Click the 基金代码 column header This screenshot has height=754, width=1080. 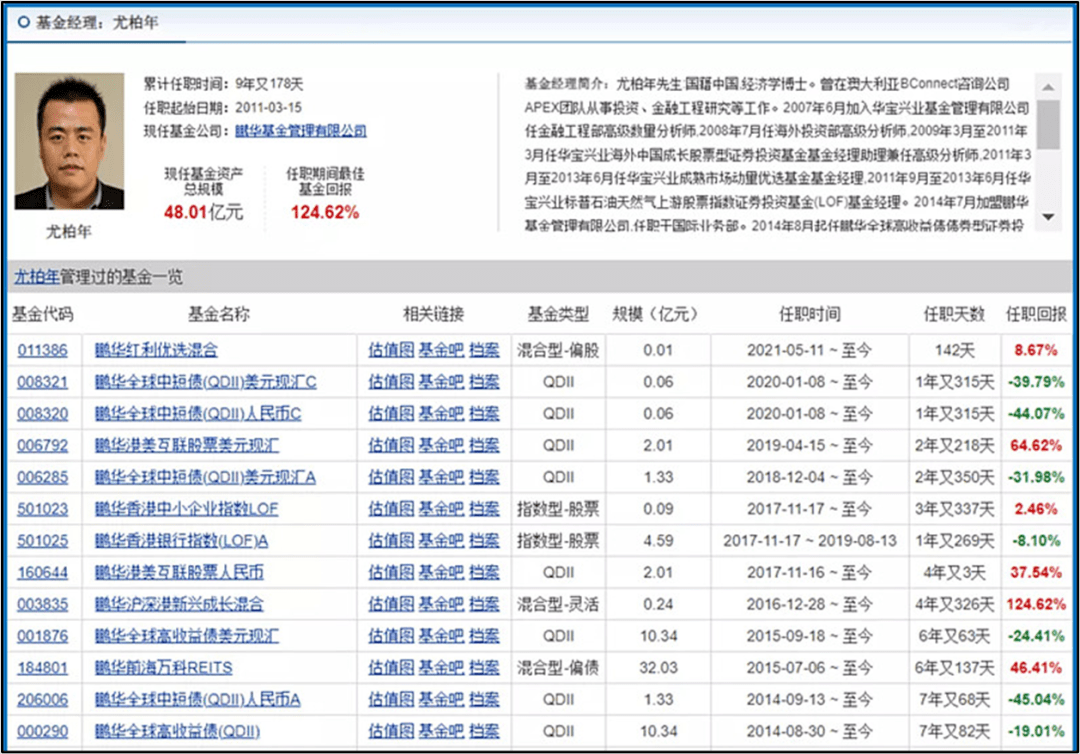click(43, 315)
